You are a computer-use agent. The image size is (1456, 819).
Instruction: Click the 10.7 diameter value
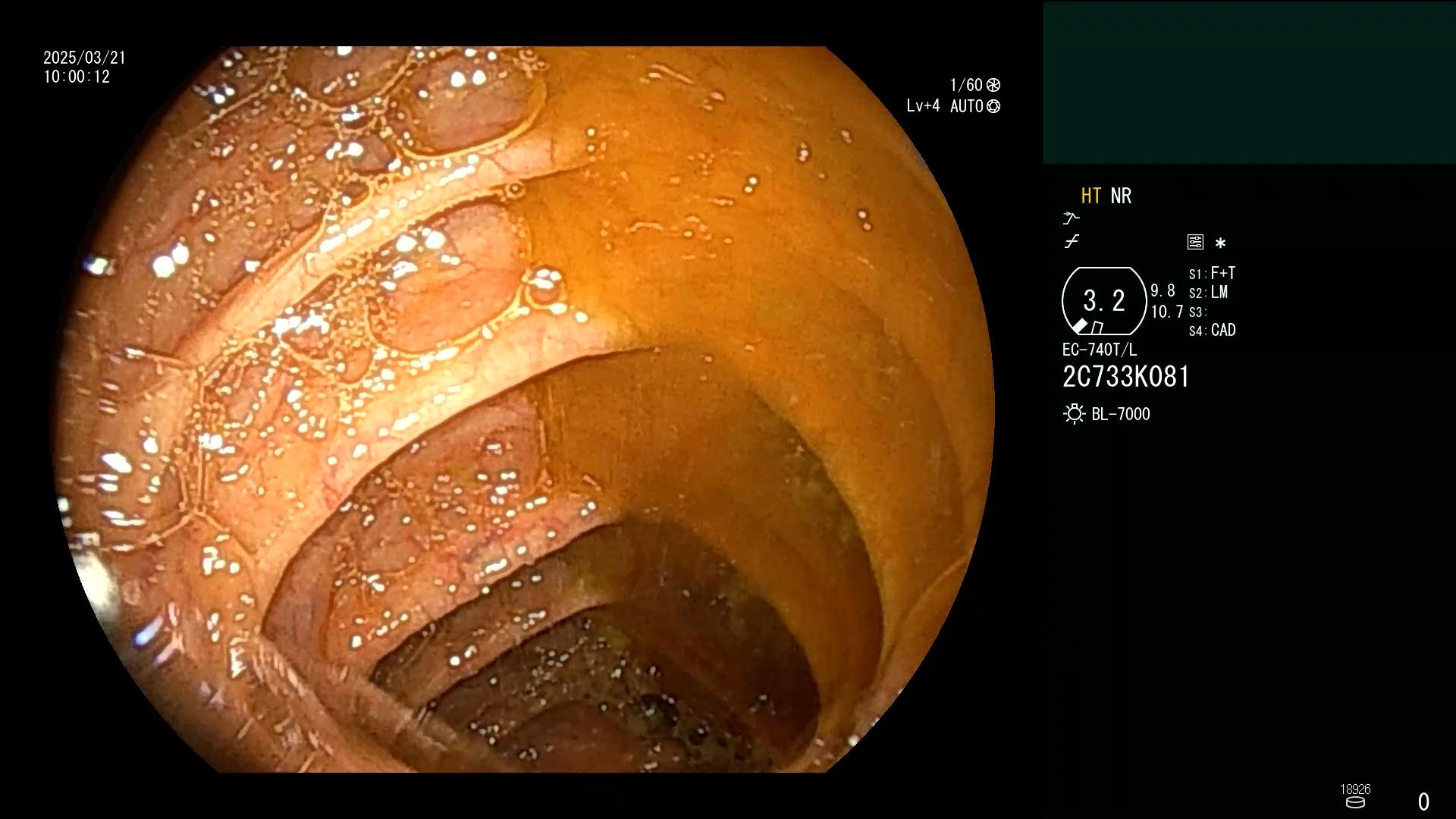point(1167,312)
